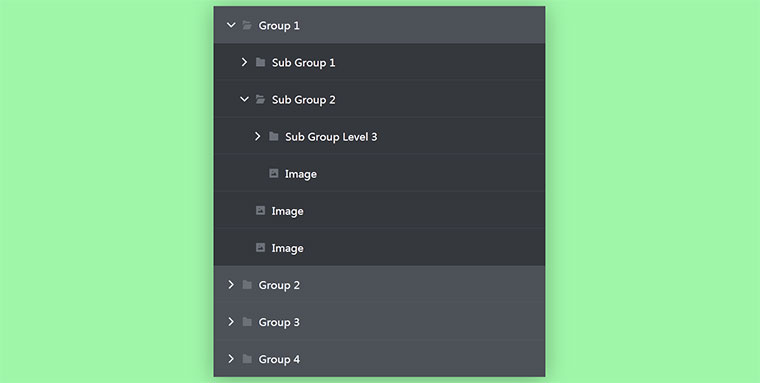Select the Group 1 label

click(279, 26)
